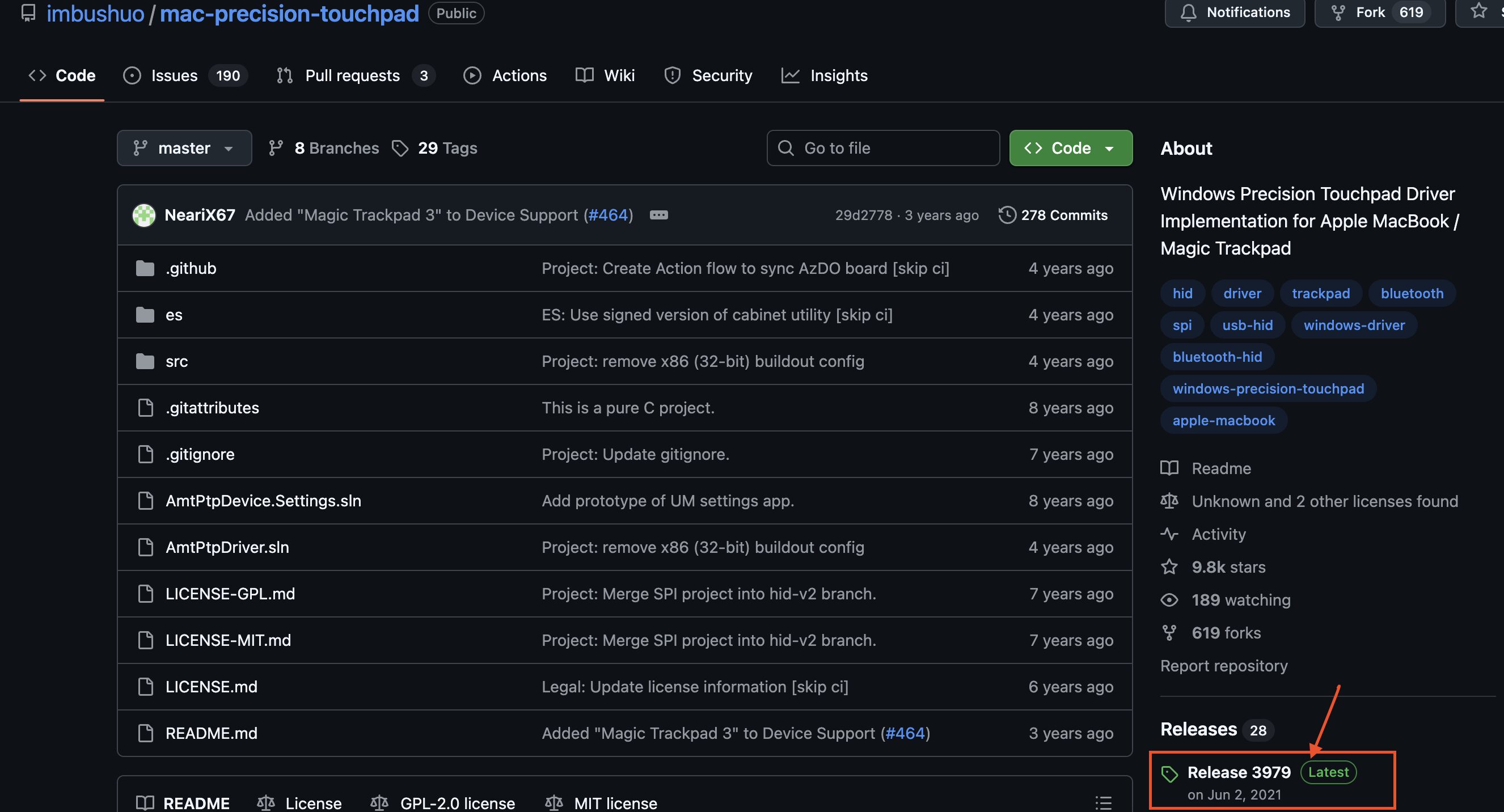
Task: Click the eye icon beside 189 watching
Action: click(x=1169, y=599)
